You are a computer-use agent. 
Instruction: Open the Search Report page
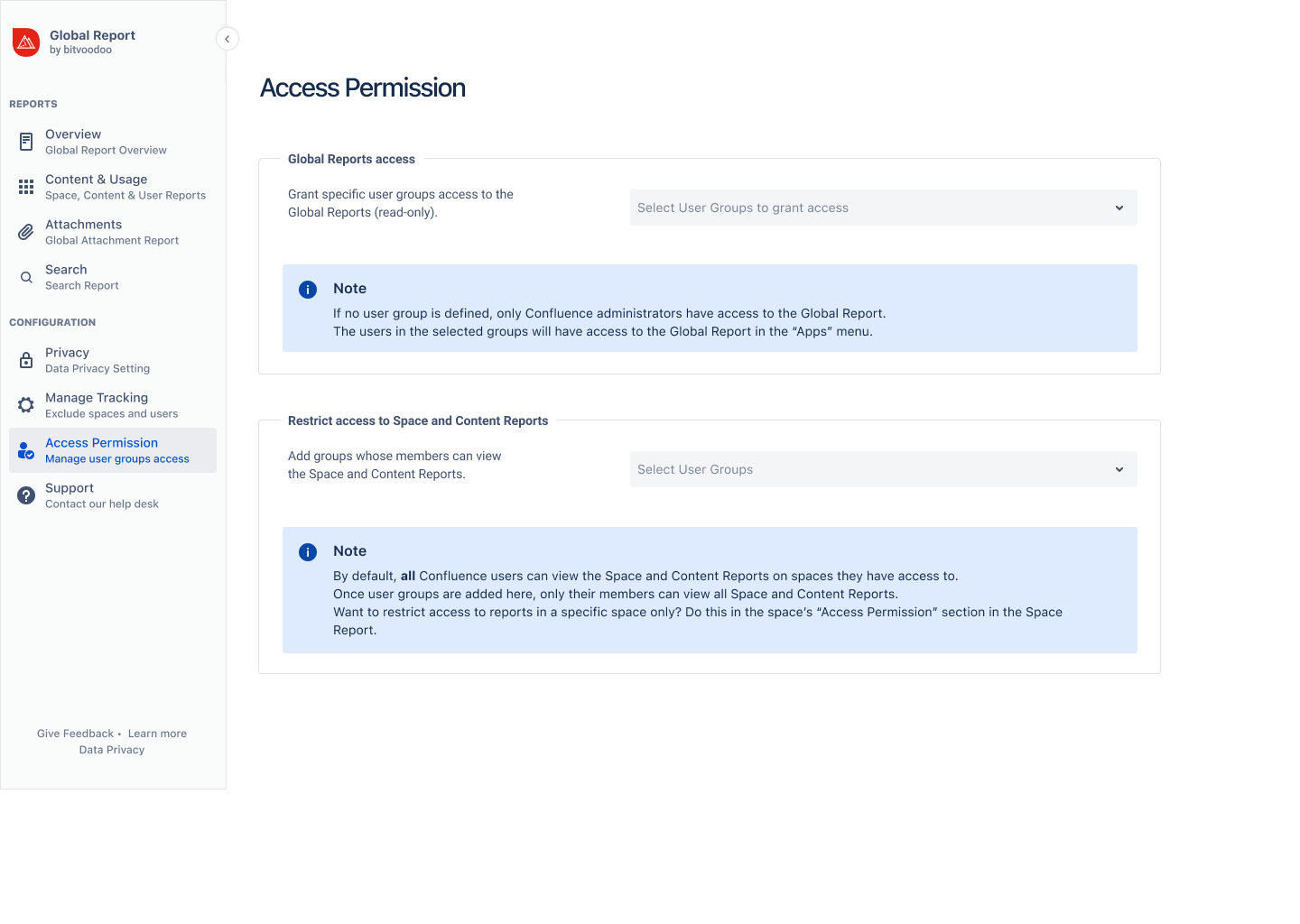tap(82, 276)
